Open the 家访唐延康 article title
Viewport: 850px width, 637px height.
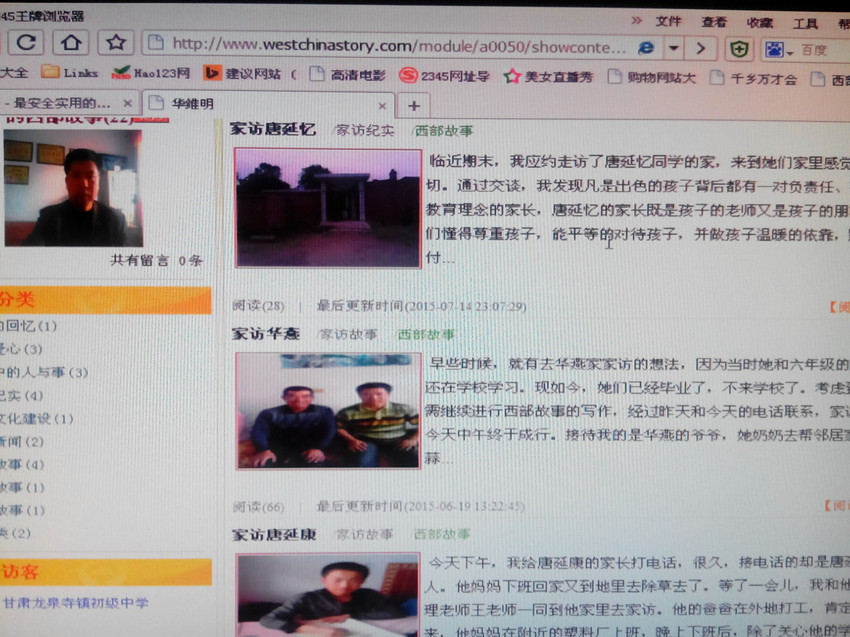[x=274, y=535]
